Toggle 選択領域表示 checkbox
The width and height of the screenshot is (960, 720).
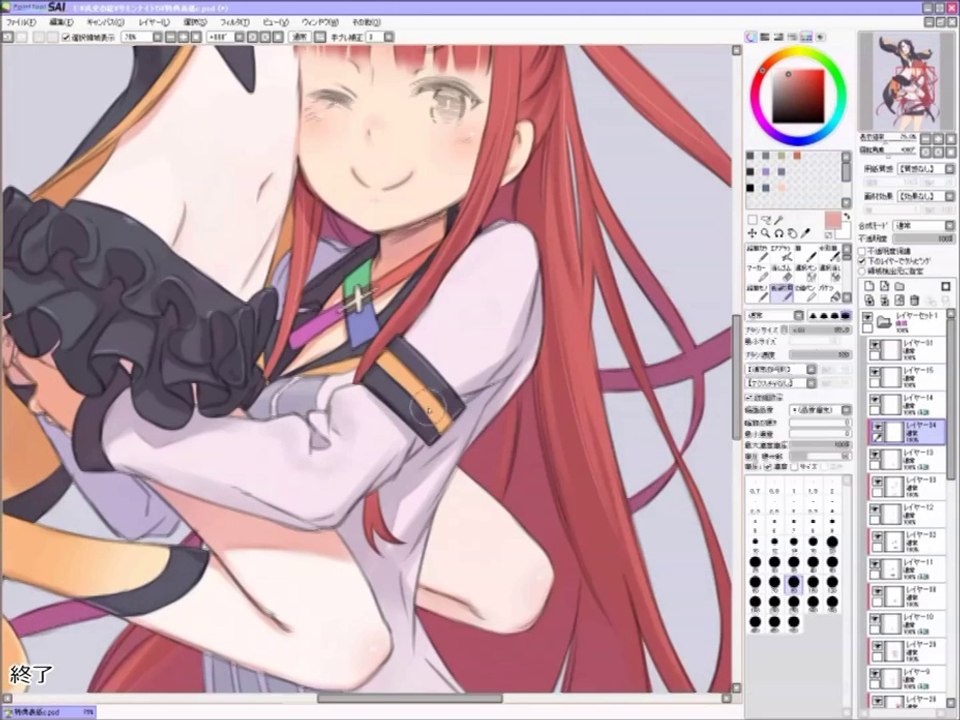pyautogui.click(x=67, y=37)
